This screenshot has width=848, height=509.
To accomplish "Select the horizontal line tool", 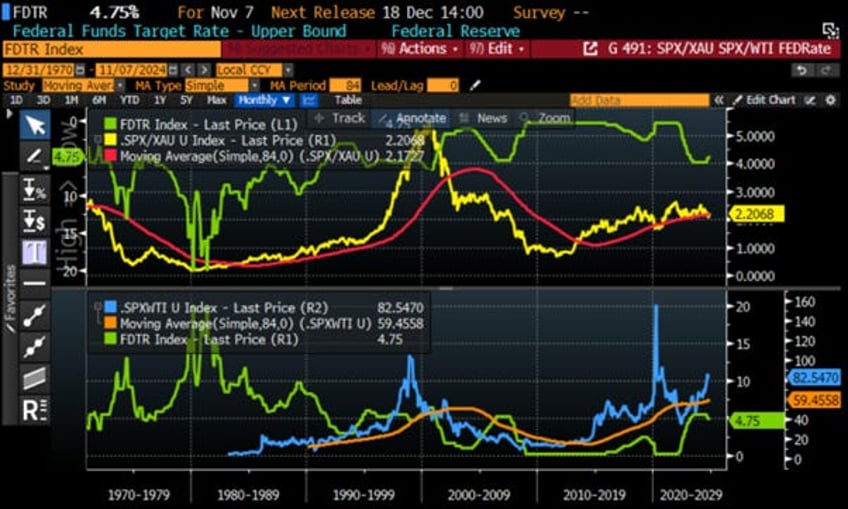I will tap(35, 283).
